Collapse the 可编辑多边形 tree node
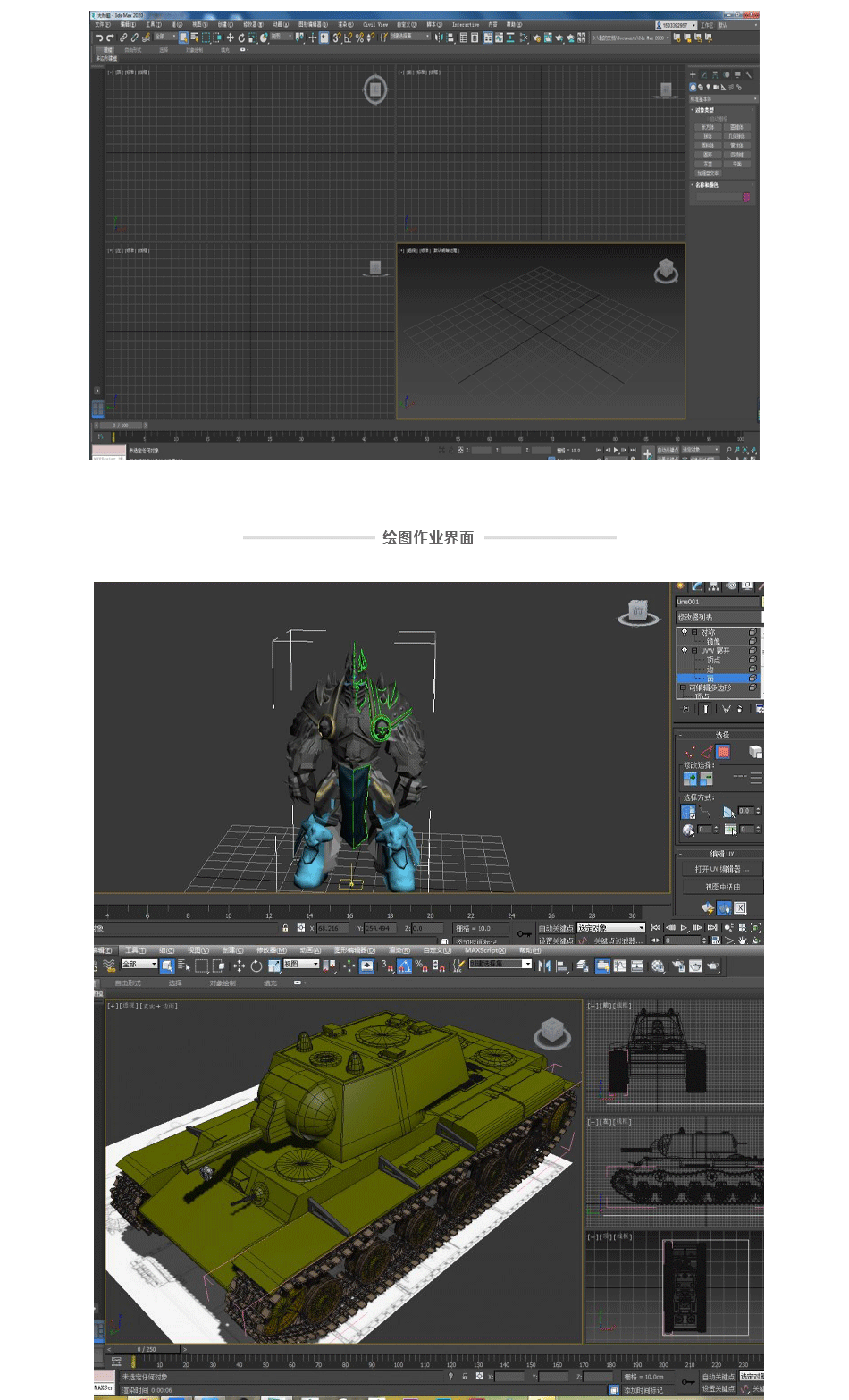 coord(683,687)
